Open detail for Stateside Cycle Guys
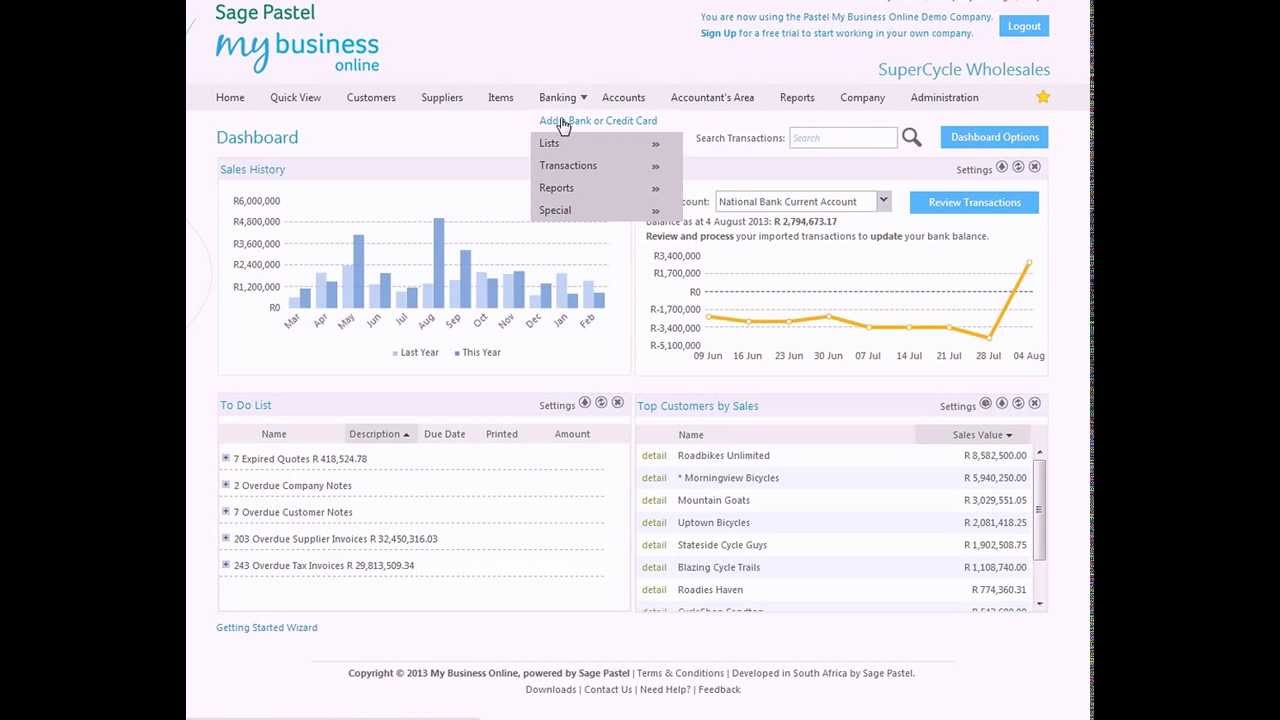1280x720 pixels. [654, 544]
